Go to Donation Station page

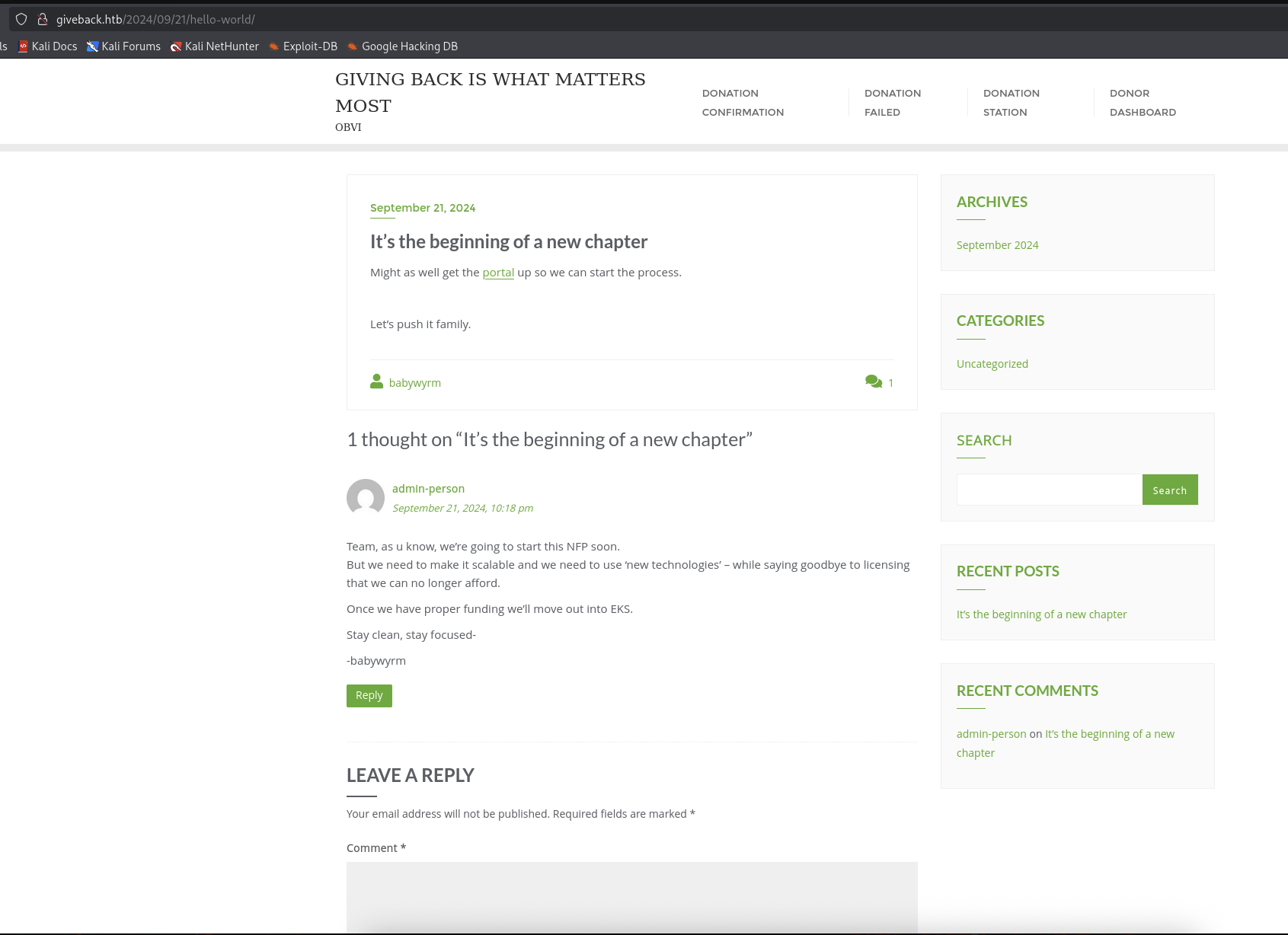pos(1011,103)
